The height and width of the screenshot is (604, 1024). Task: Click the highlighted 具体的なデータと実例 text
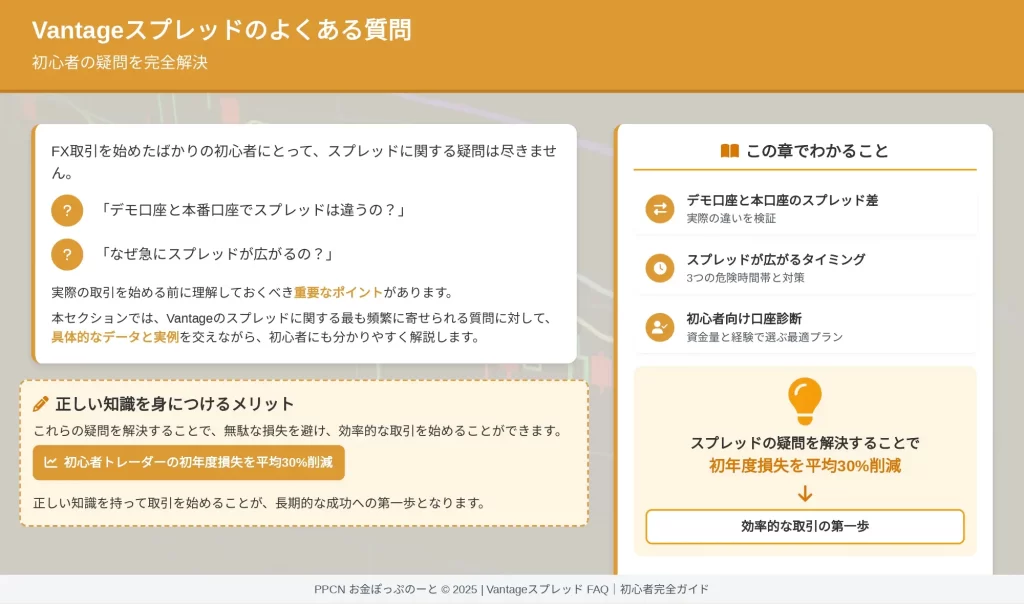pos(115,337)
